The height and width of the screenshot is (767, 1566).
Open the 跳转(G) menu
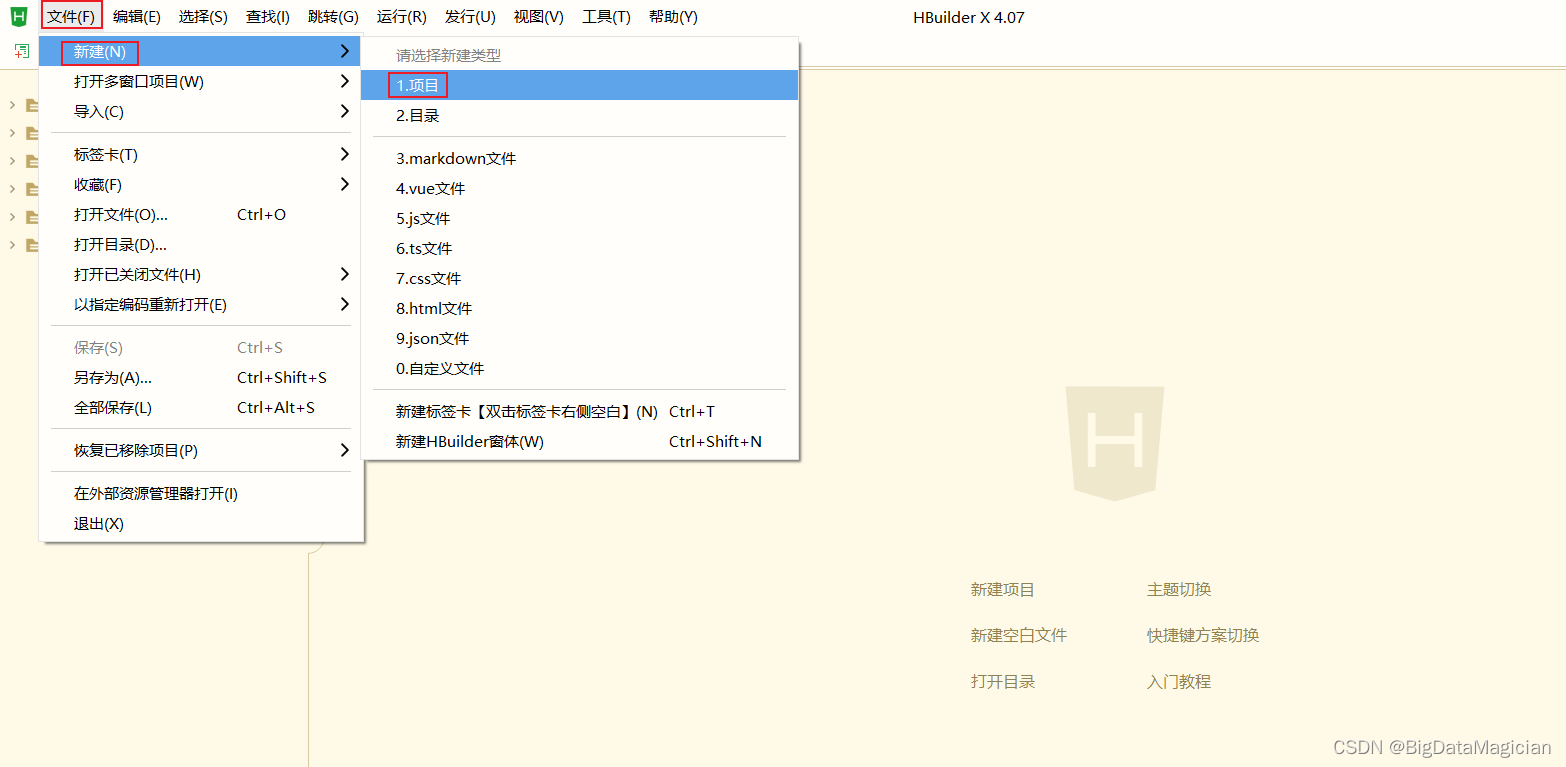click(334, 17)
